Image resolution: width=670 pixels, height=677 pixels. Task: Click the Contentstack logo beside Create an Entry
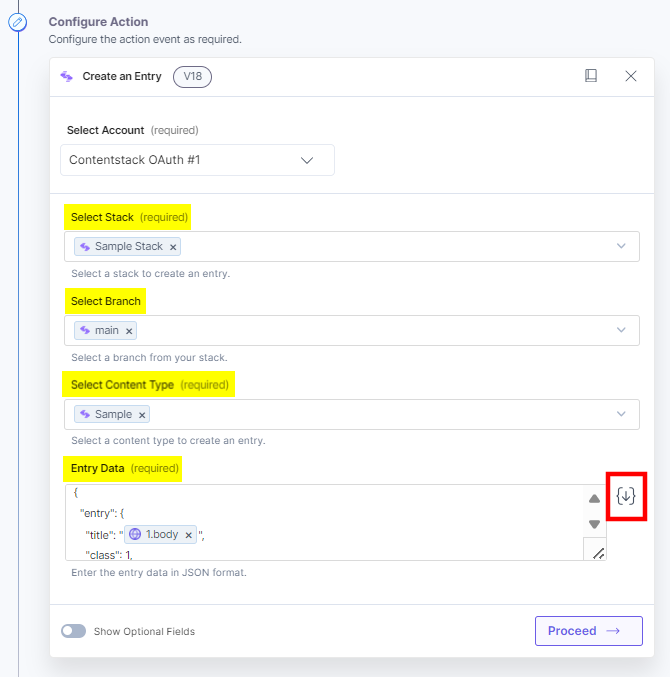67,76
